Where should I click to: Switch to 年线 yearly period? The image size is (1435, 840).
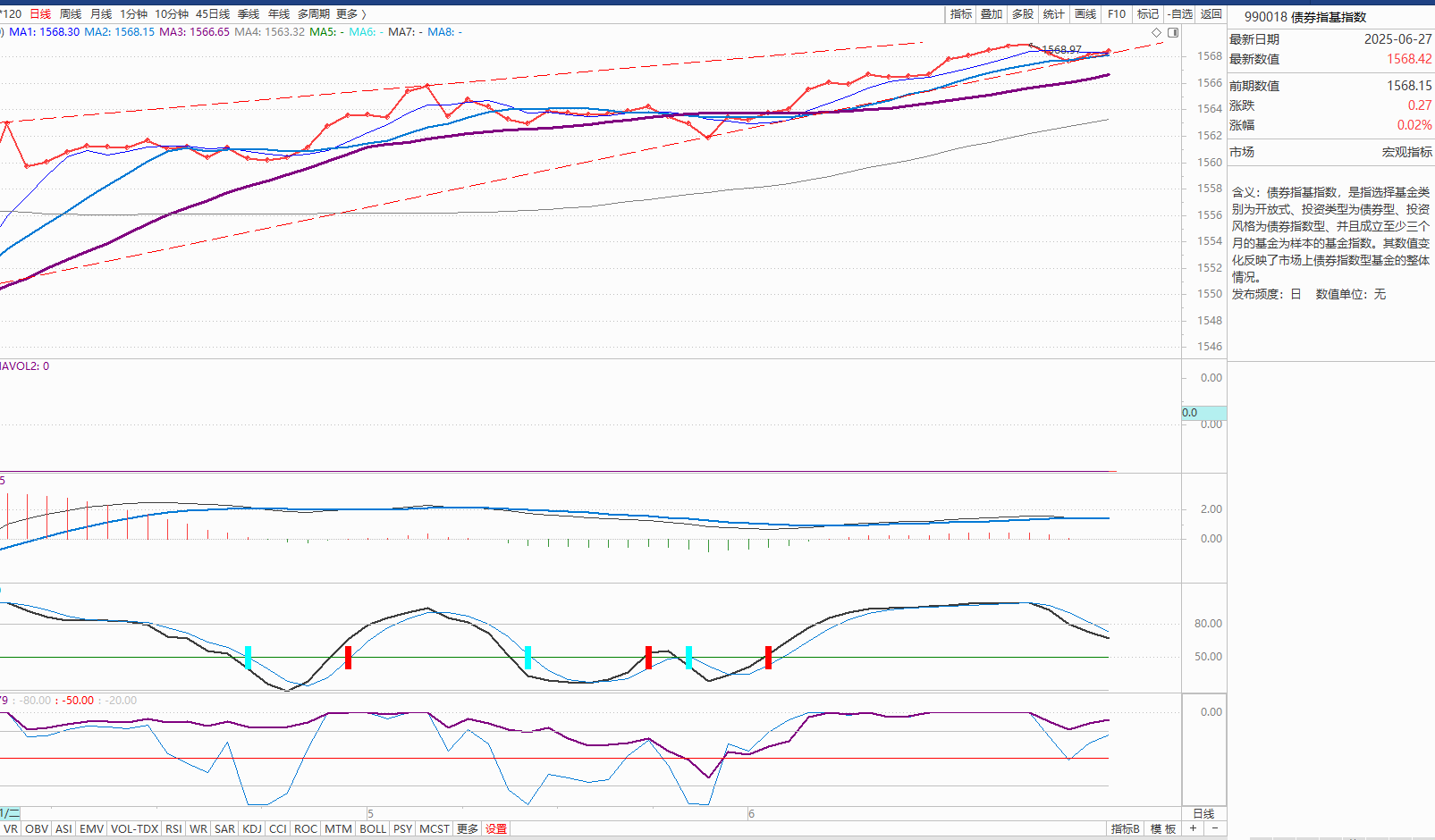click(x=279, y=14)
